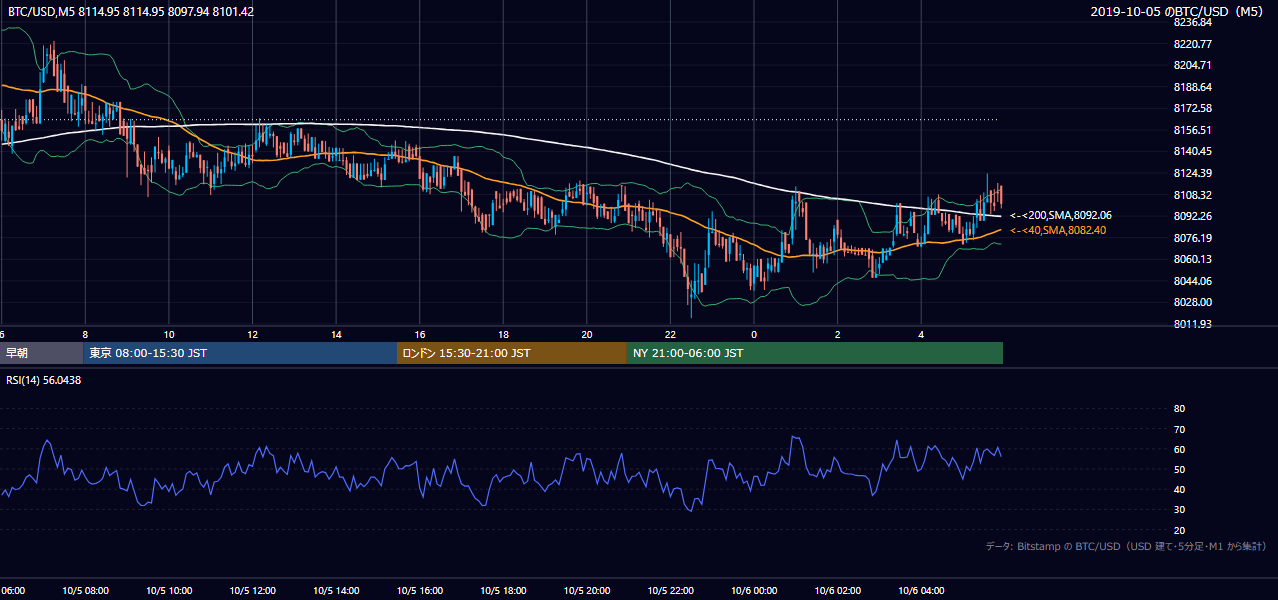Click the 10/5 18:00 time axis label
Screen dimensions: 1278x600
pyautogui.click(x=503, y=591)
